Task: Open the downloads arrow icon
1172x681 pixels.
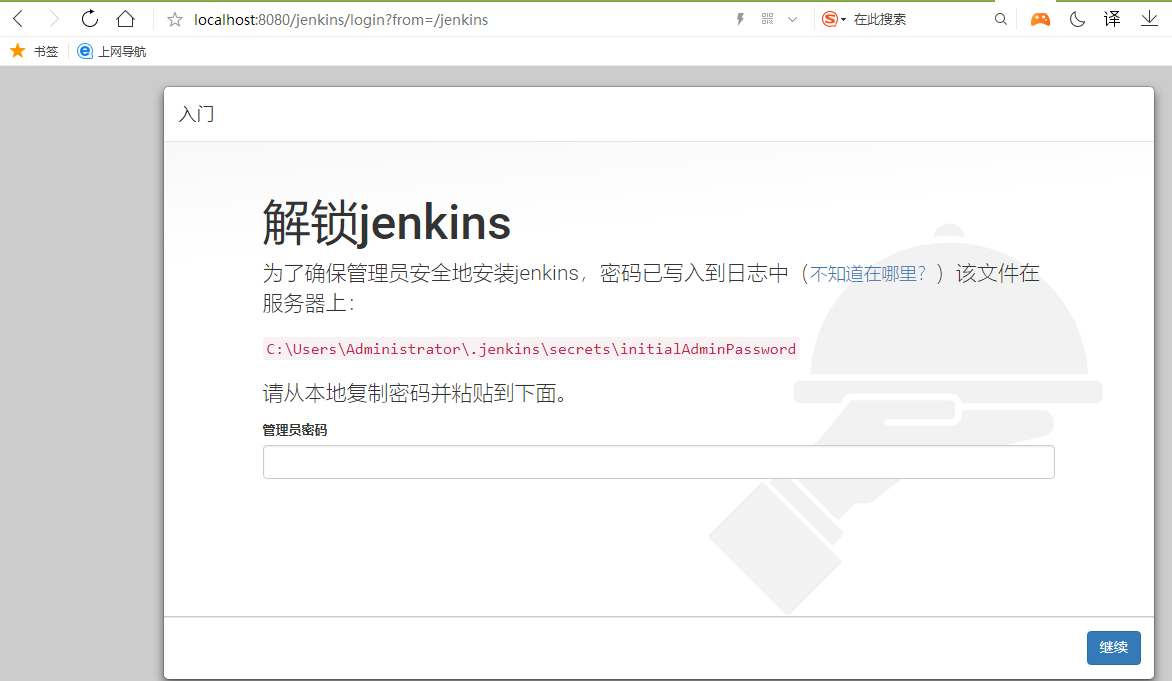Action: [1150, 19]
